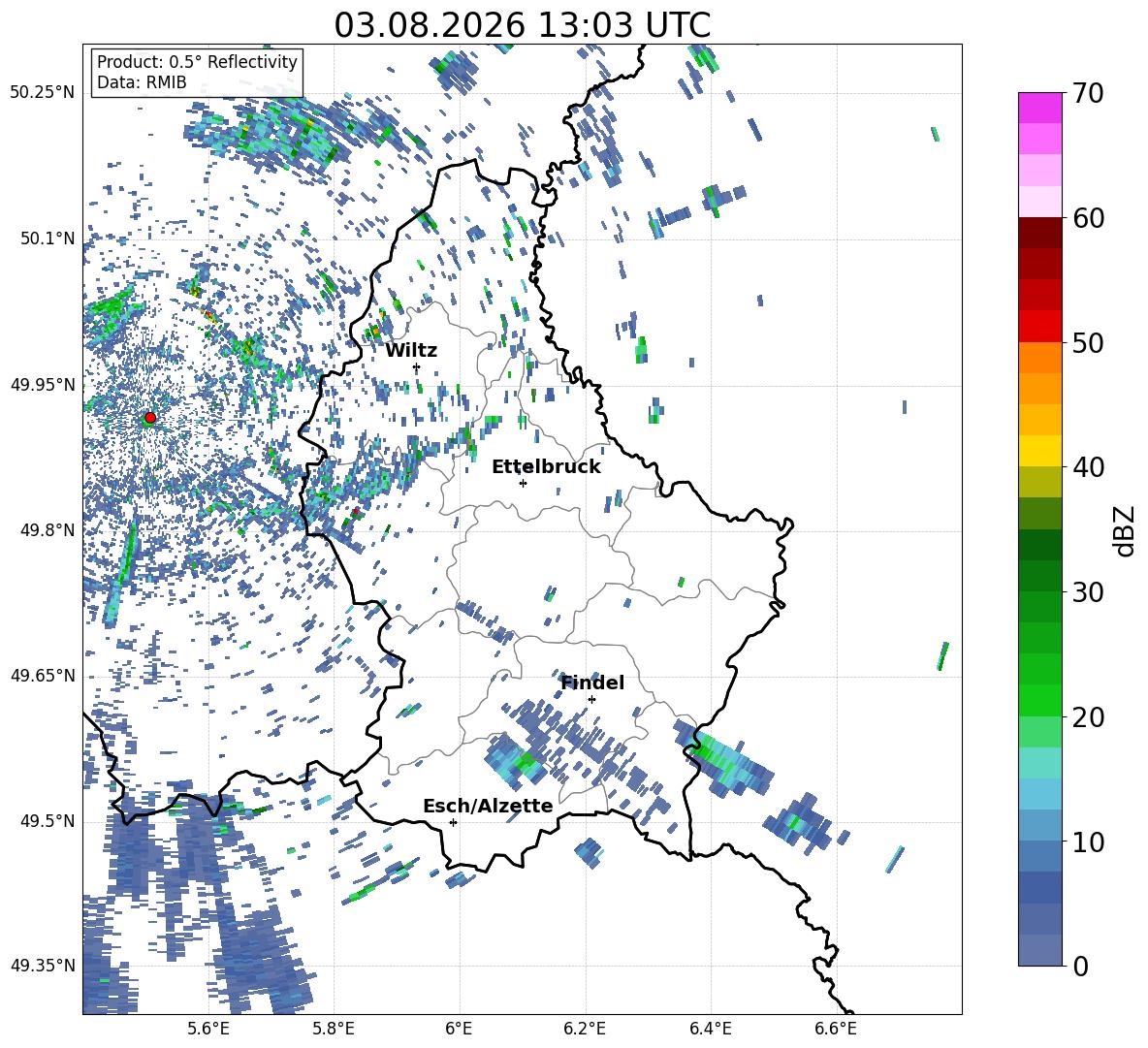Click the 03.08.2026 13:03 UTC title
The height and width of the screenshot is (1048, 1148).
(x=522, y=25)
